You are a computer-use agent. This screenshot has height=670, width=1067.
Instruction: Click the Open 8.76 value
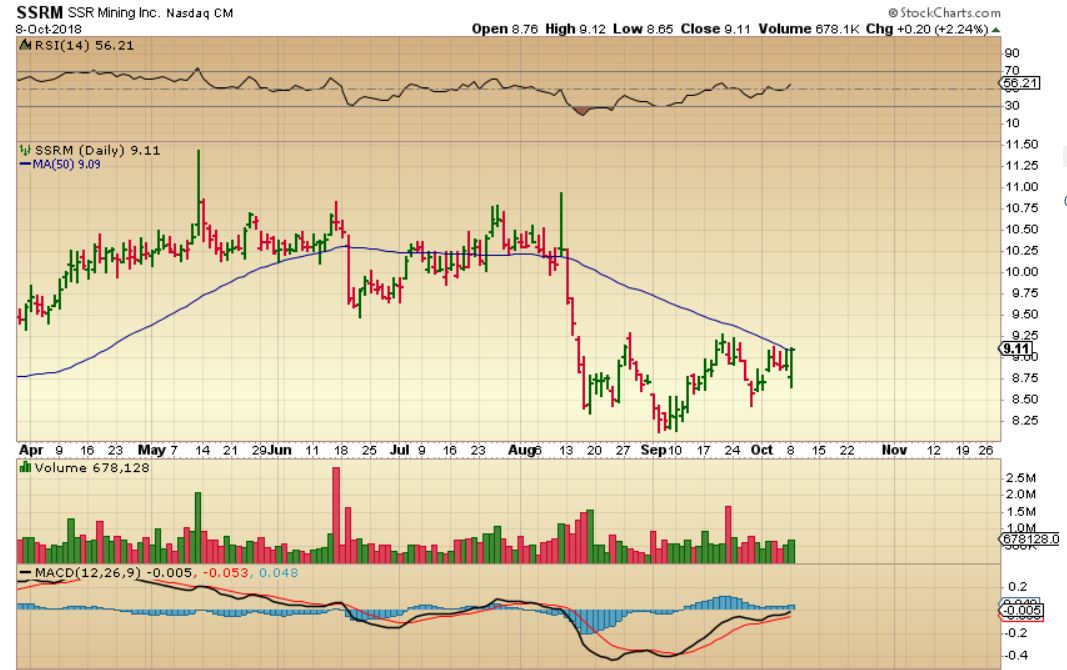pyautogui.click(x=505, y=29)
